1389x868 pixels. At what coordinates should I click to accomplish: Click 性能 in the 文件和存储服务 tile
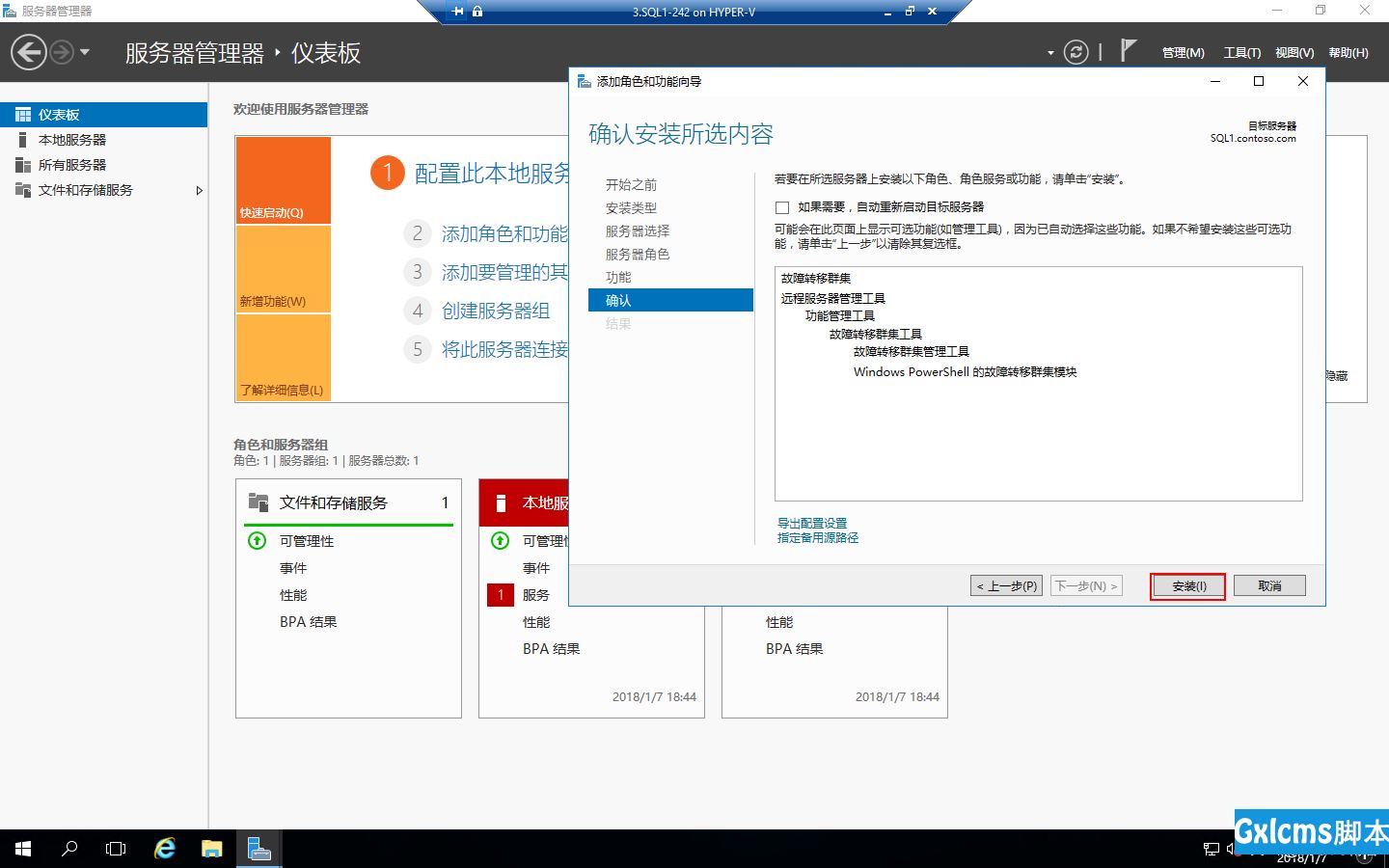coord(293,595)
